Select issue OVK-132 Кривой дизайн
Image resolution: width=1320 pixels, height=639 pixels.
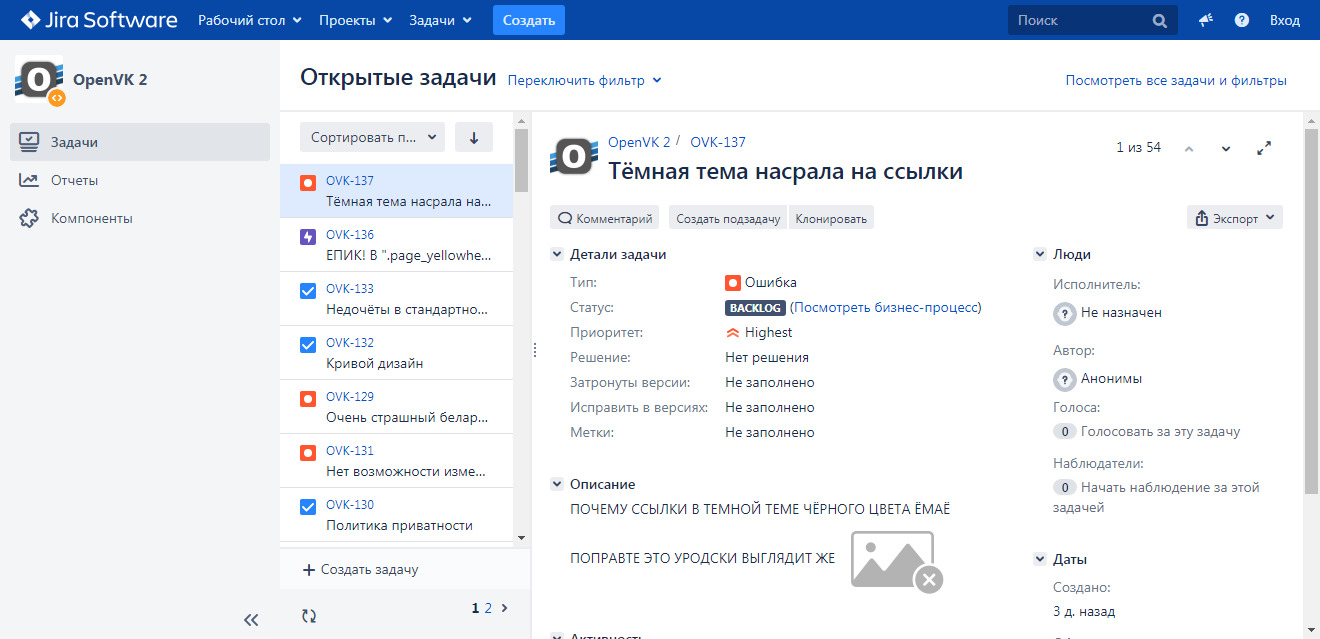pos(396,353)
